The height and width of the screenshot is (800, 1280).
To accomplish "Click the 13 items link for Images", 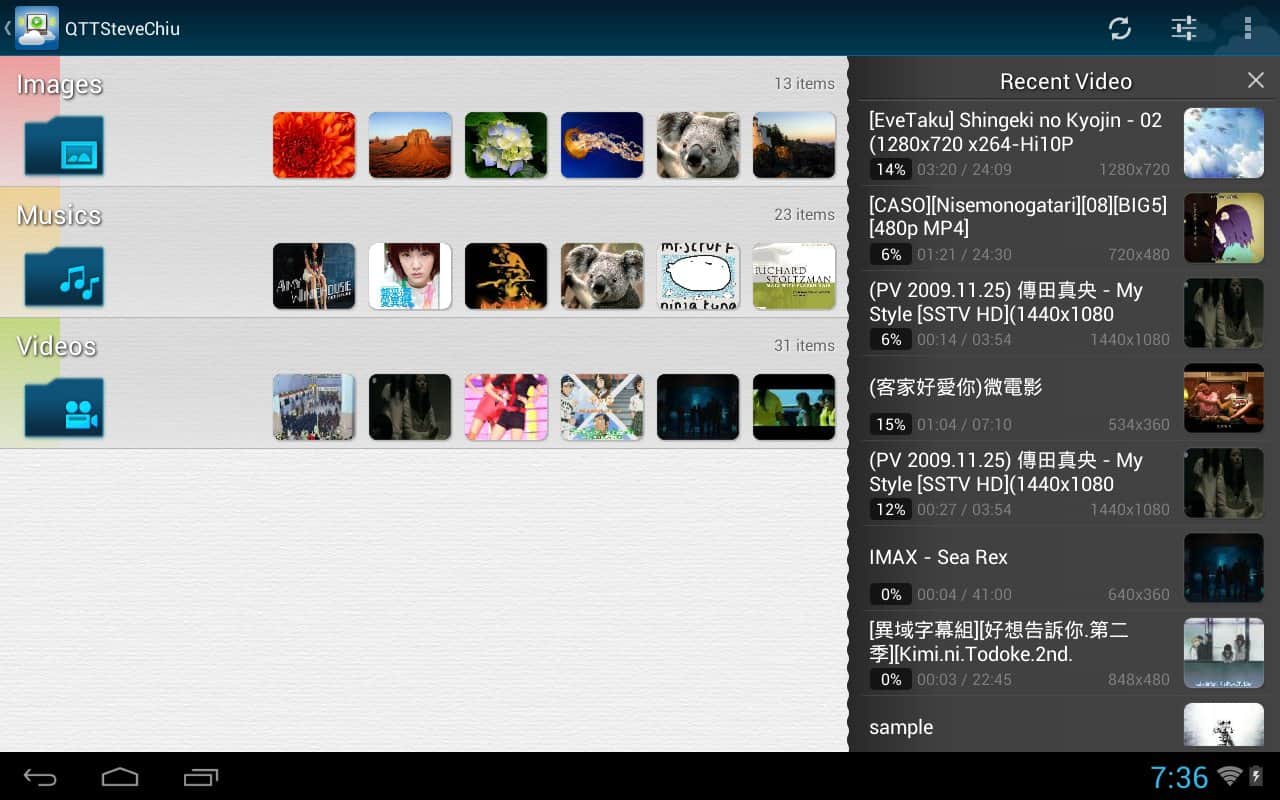I will [x=804, y=84].
